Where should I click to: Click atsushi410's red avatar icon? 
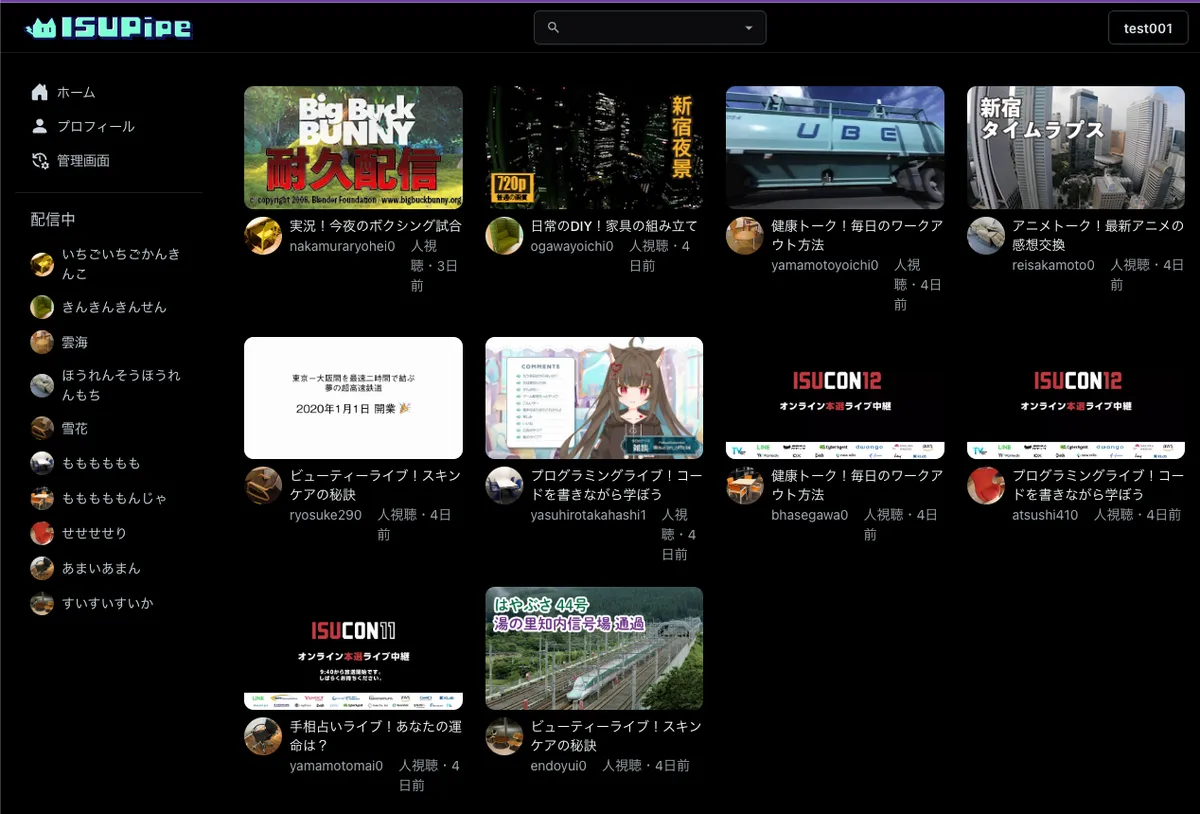pyautogui.click(x=986, y=485)
